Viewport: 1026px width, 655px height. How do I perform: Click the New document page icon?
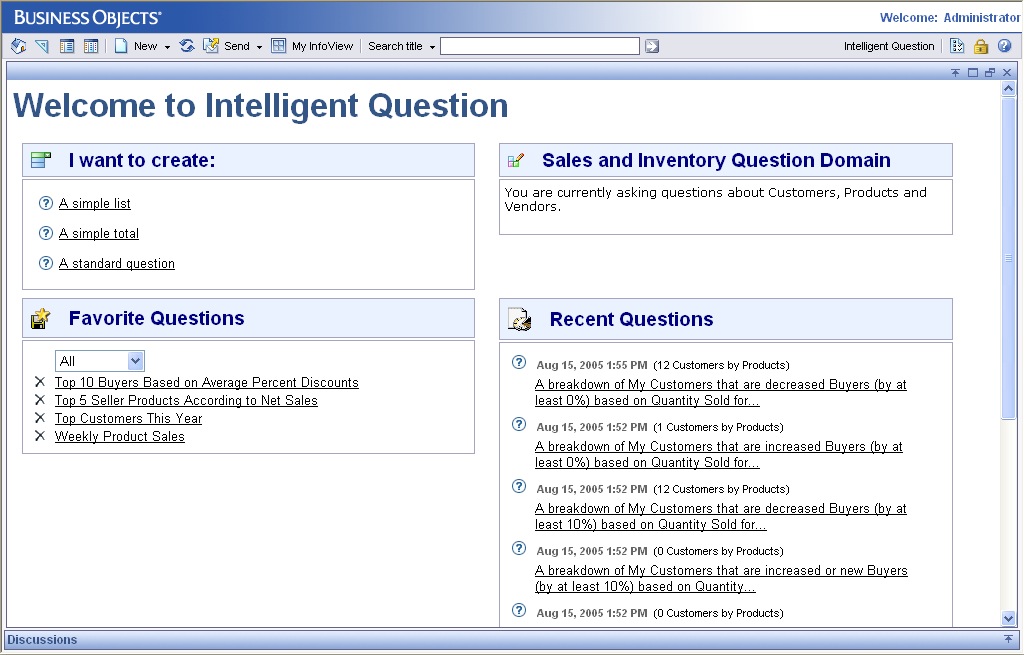tap(120, 46)
